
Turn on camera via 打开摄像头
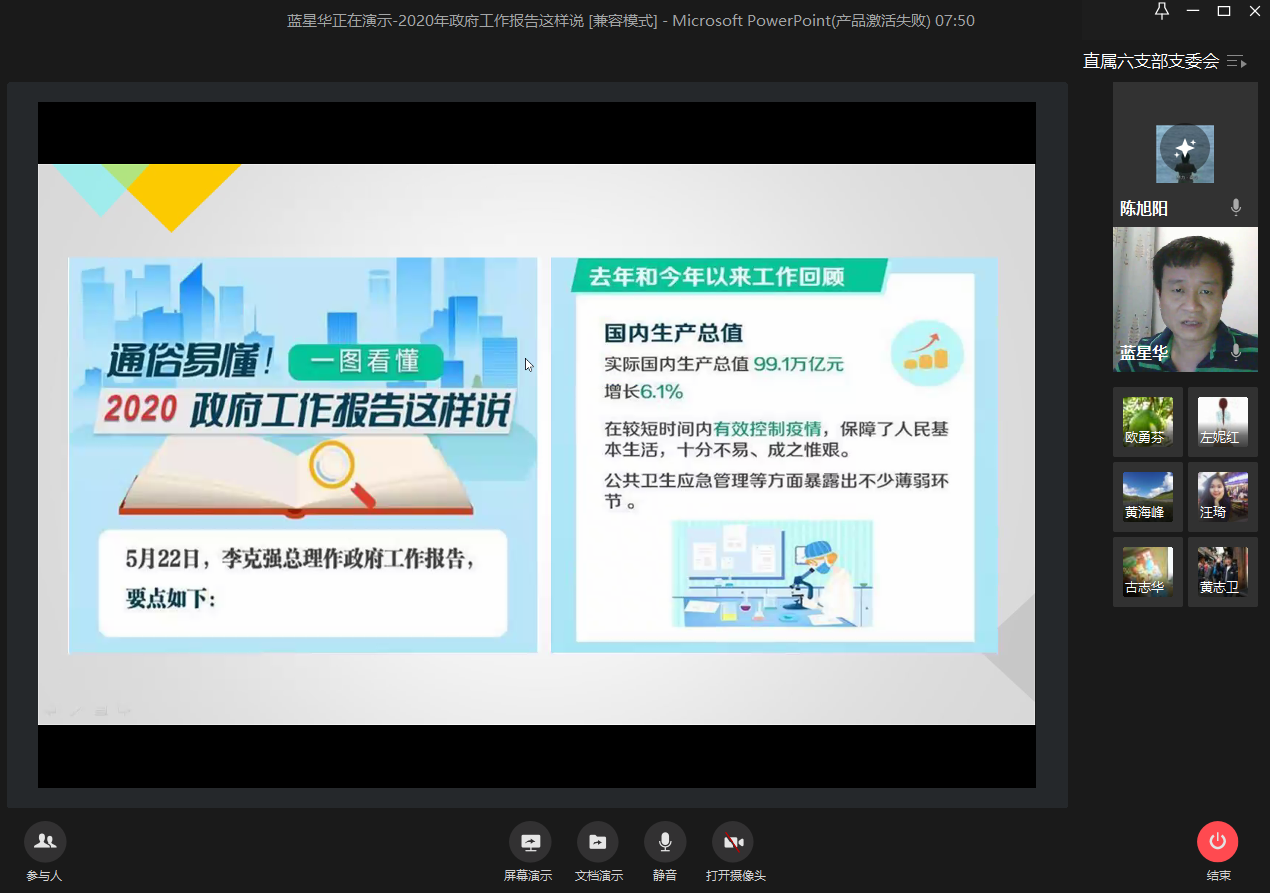[x=733, y=842]
